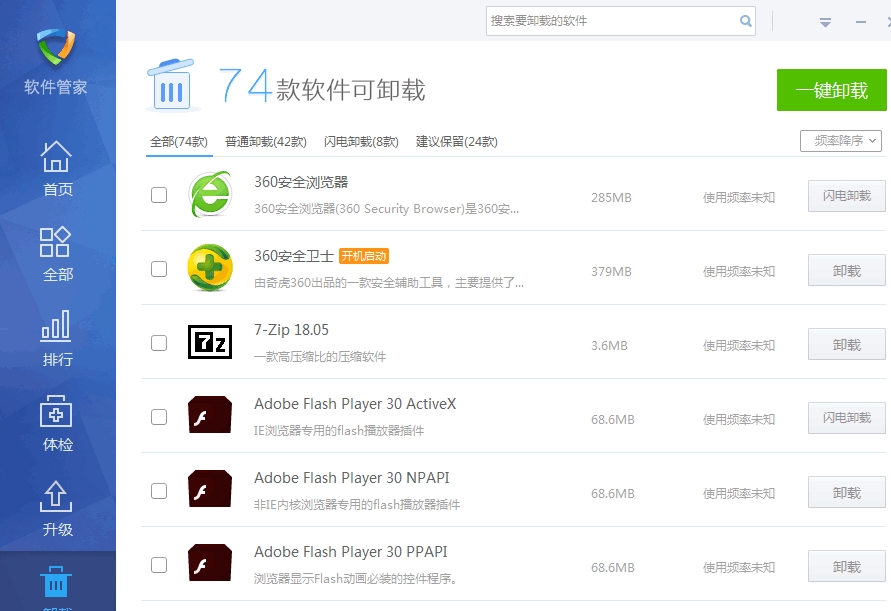The height and width of the screenshot is (611, 891).
Task: Click the 3.6MB size value
Action: tap(609, 346)
